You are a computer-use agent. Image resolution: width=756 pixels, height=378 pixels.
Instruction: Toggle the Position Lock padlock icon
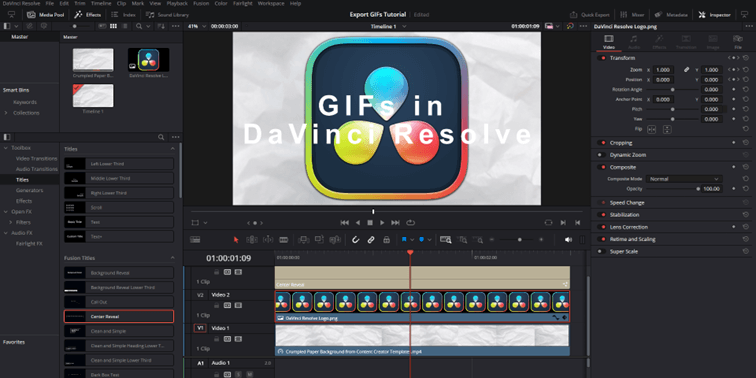tap(386, 240)
